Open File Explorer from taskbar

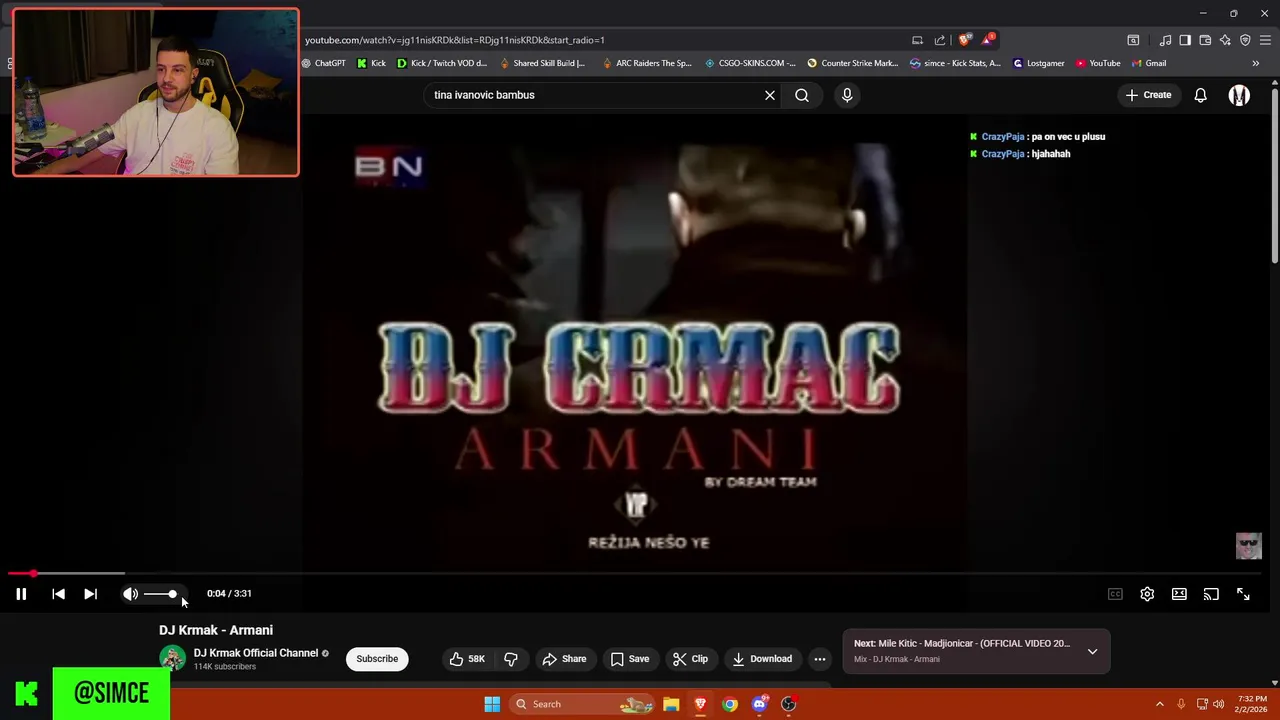[671, 704]
